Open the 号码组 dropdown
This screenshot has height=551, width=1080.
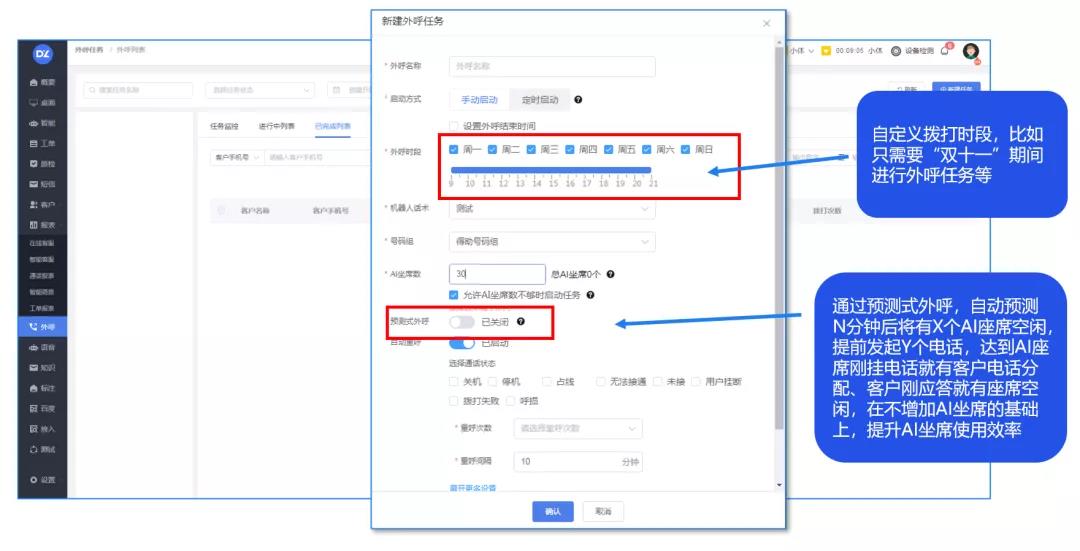[552, 242]
